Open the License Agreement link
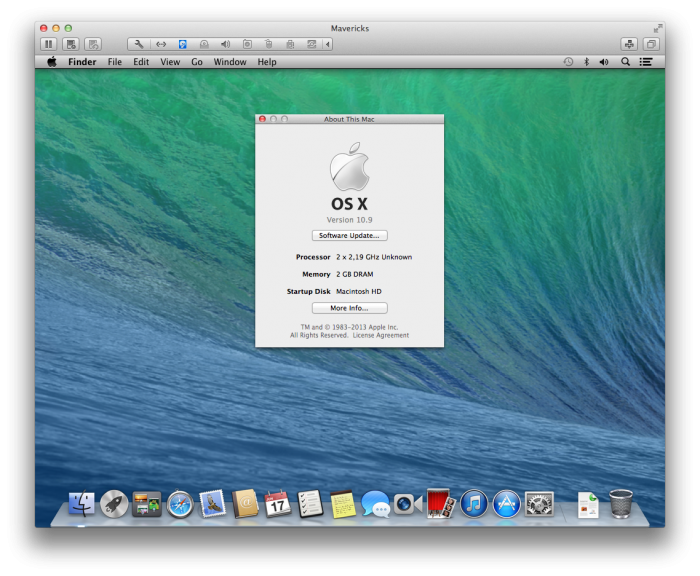This screenshot has width=700, height=576. [x=381, y=335]
